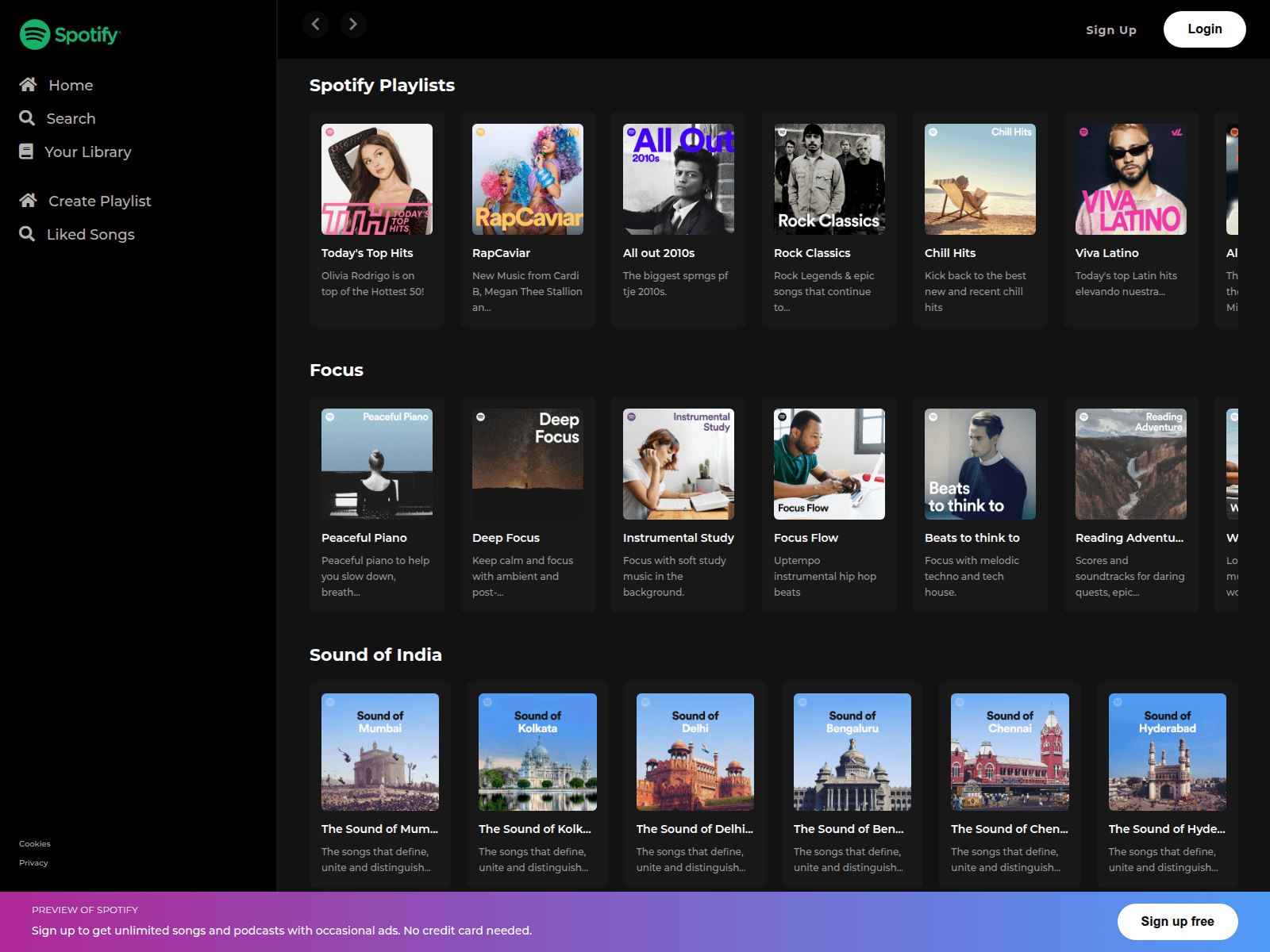Open Liked Songs from the sidebar
The width and height of the screenshot is (1270, 952).
90,234
